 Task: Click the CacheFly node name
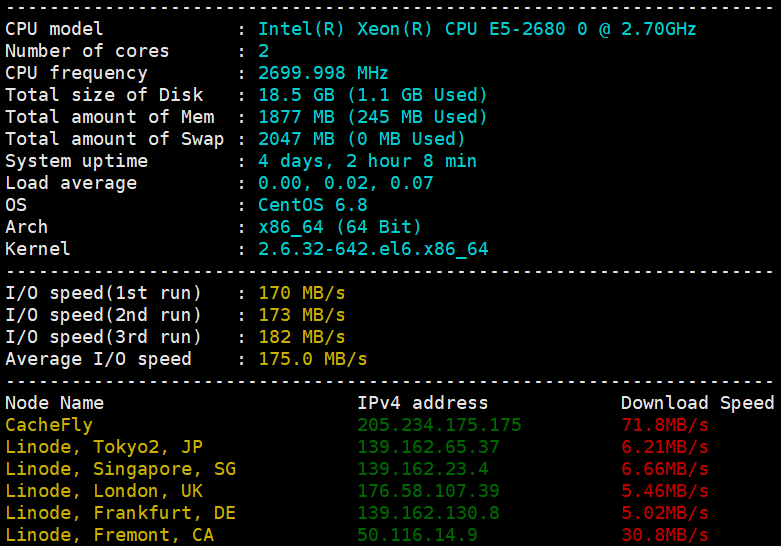(x=49, y=425)
